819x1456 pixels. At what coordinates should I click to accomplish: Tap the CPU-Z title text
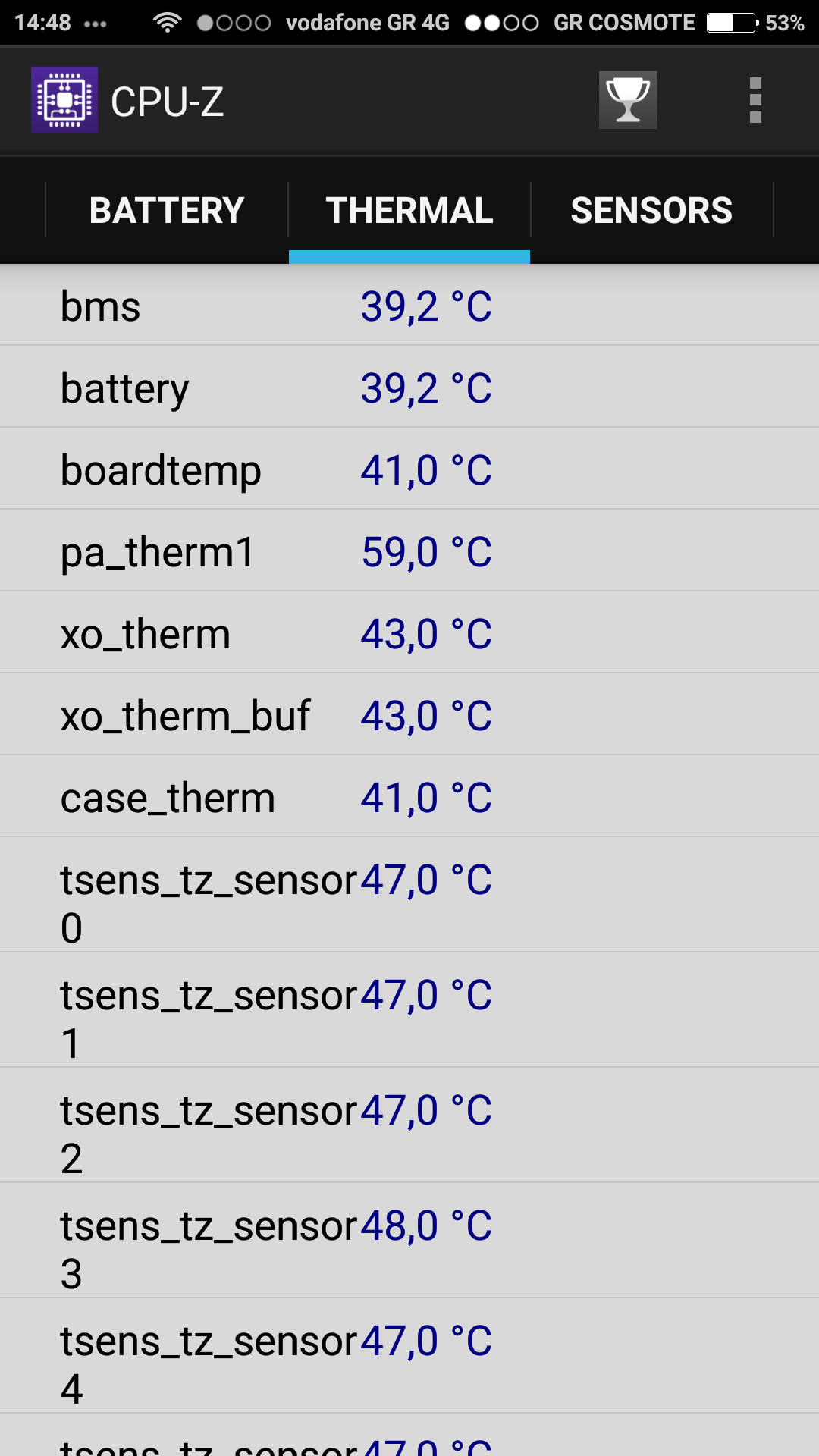pyautogui.click(x=168, y=102)
